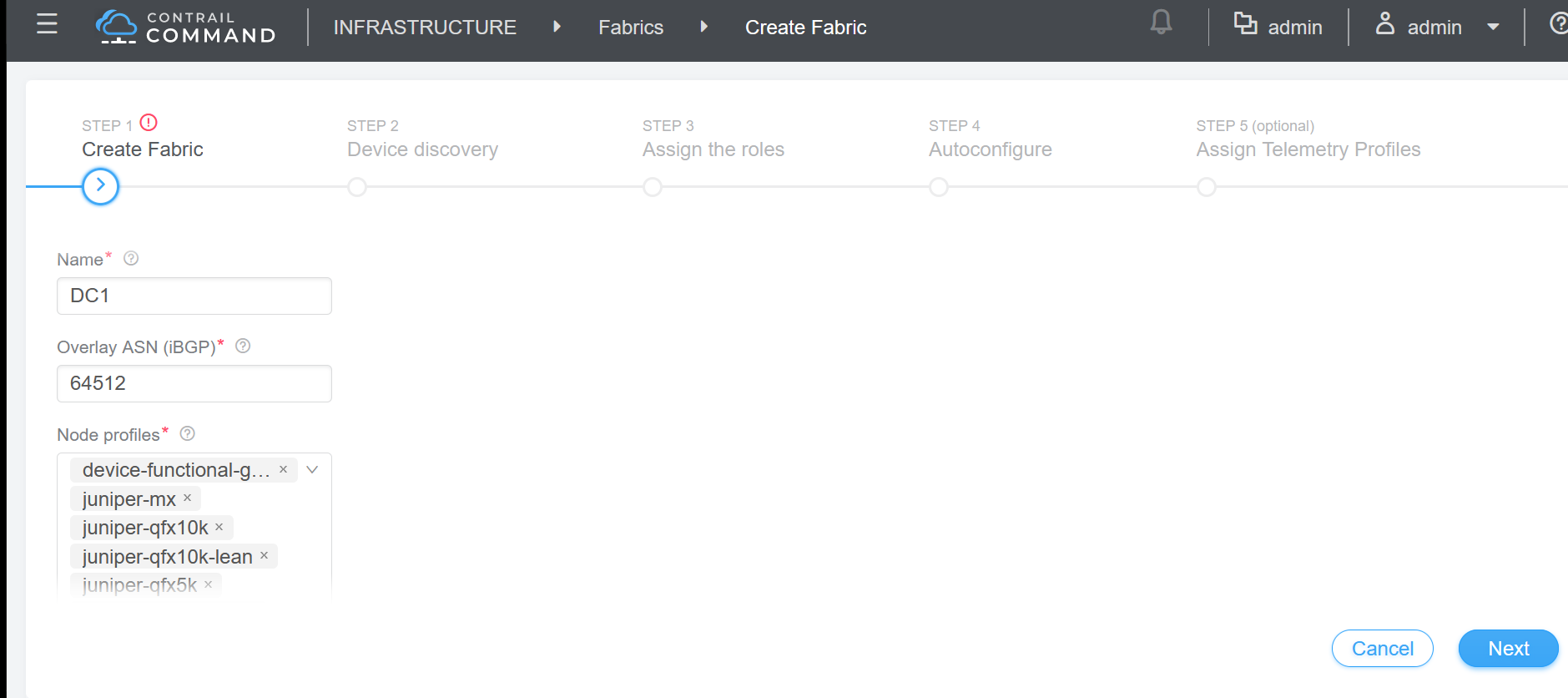Go to the Fabrics breadcrumb
The height and width of the screenshot is (698, 1568).
tap(630, 28)
